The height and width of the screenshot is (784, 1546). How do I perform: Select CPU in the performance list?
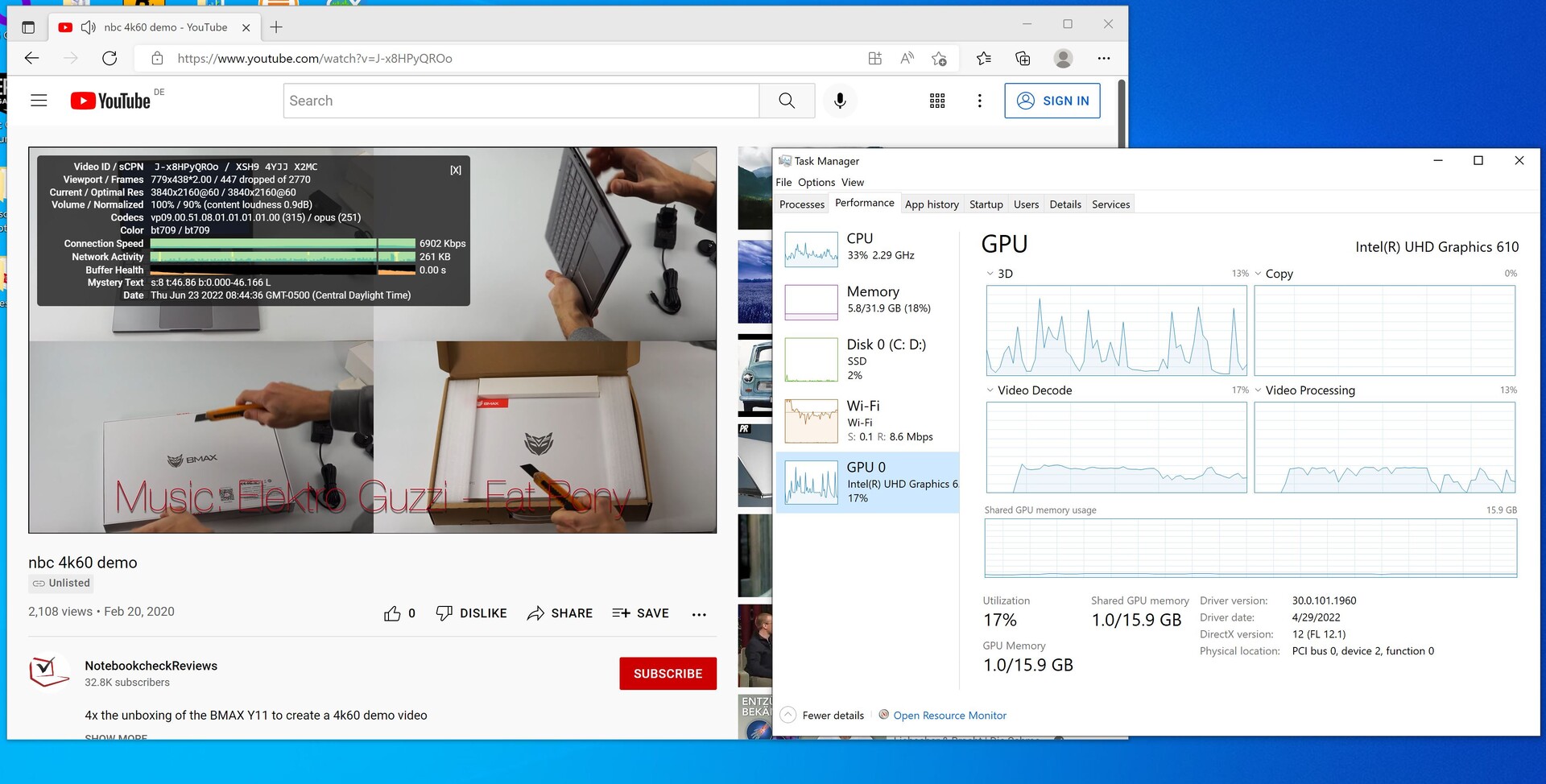point(867,248)
